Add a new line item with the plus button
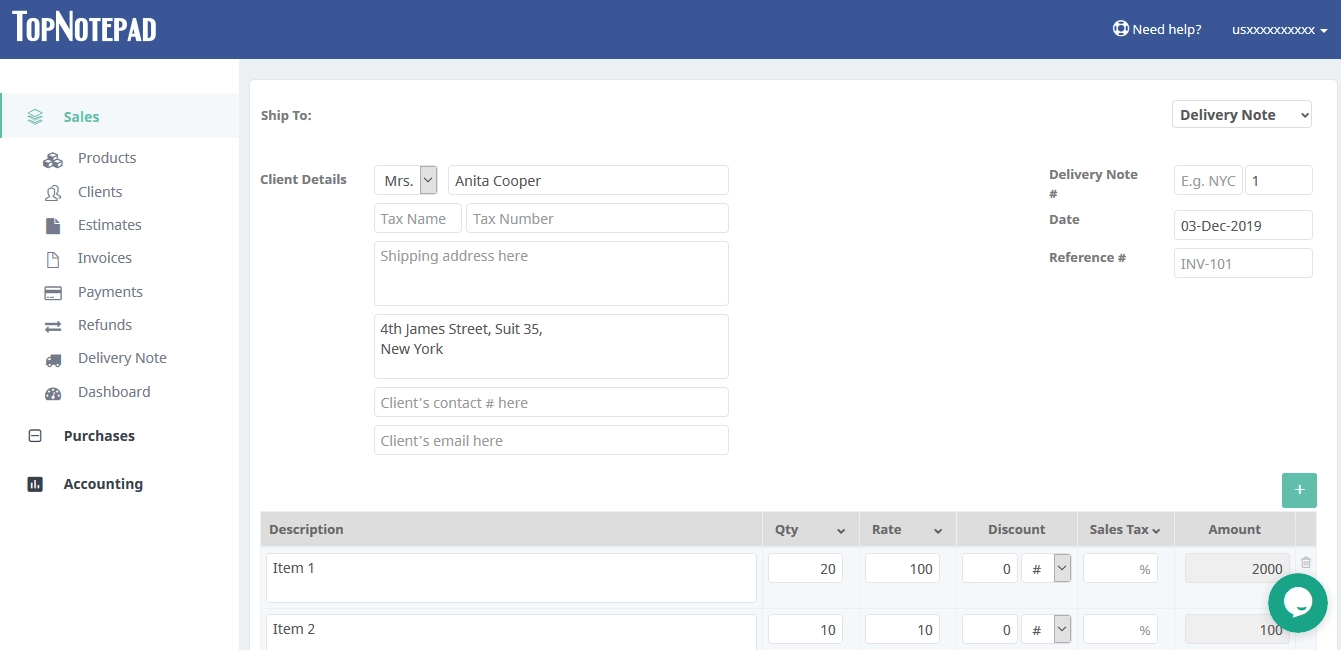Viewport: 1341px width, 650px height. pos(1299,490)
